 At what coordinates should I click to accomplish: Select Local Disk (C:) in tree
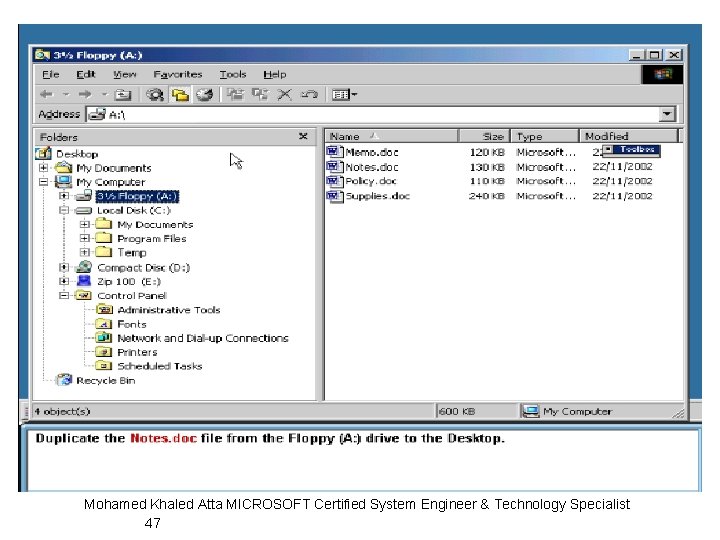(134, 210)
